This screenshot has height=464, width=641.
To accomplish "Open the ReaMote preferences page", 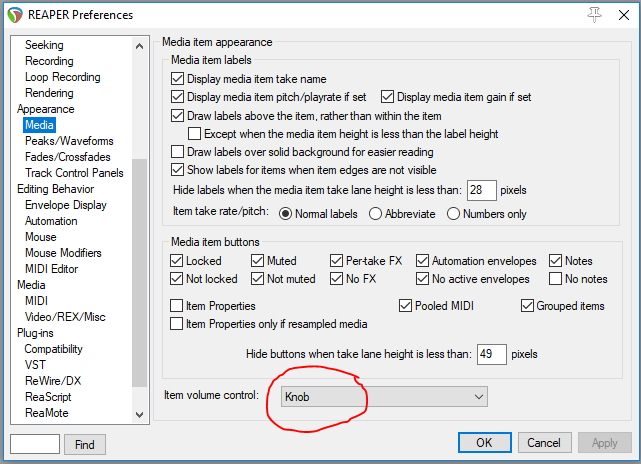I will click(x=47, y=413).
